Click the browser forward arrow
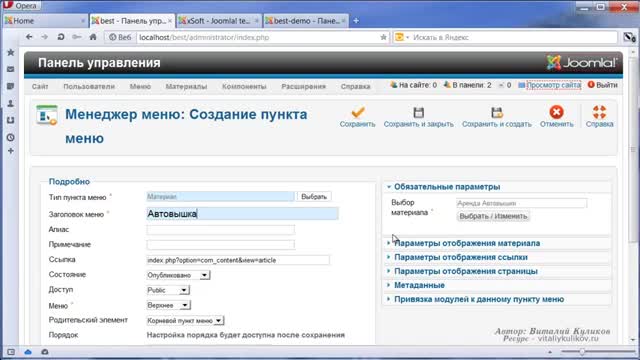 pos(44,37)
